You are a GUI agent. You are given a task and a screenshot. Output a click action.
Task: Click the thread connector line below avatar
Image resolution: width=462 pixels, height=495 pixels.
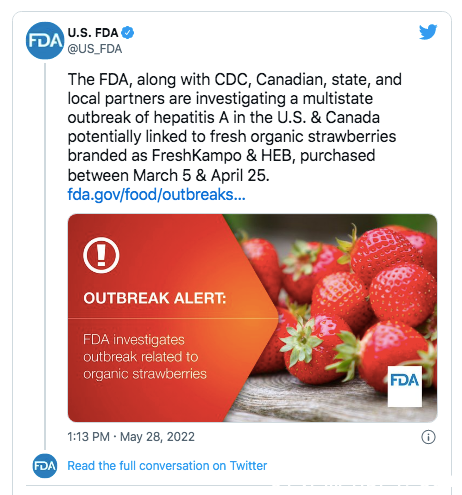coord(45,255)
